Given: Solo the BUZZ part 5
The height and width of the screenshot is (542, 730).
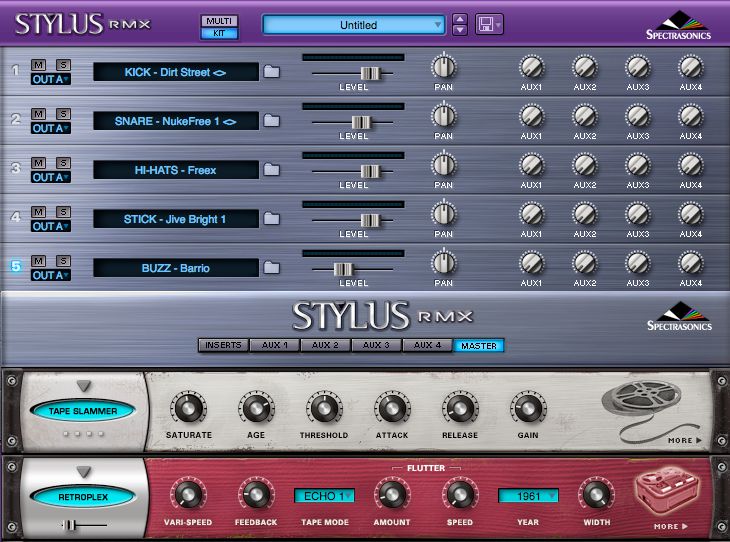Looking at the screenshot, I should [63, 261].
